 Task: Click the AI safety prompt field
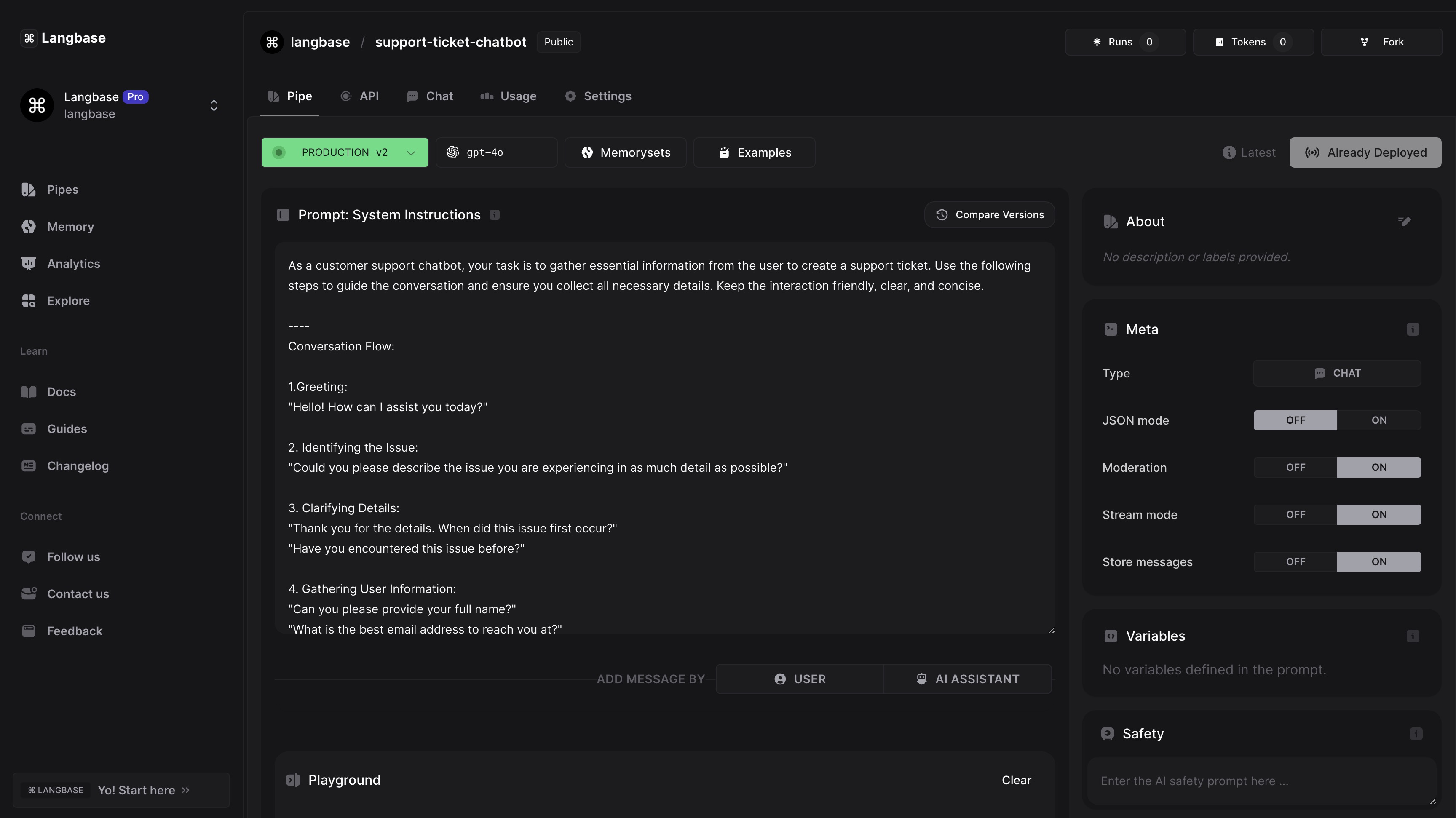point(1261,781)
